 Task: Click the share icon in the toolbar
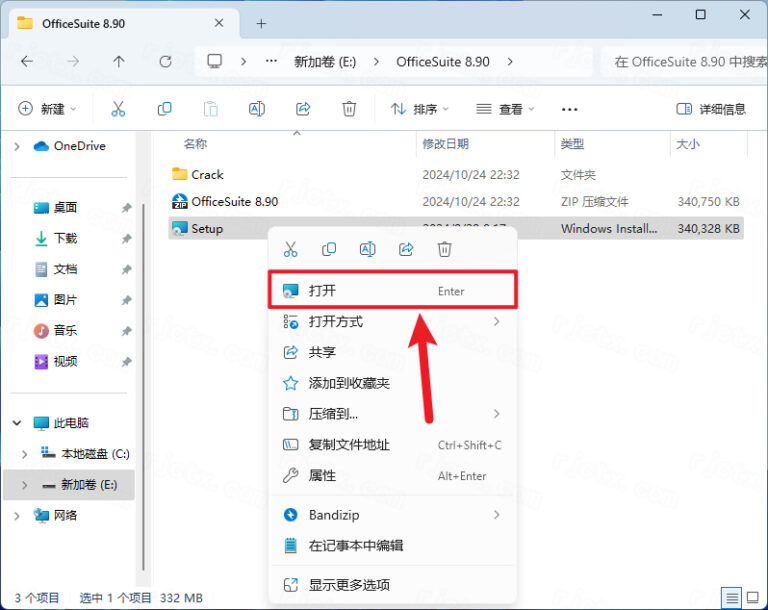coord(303,109)
